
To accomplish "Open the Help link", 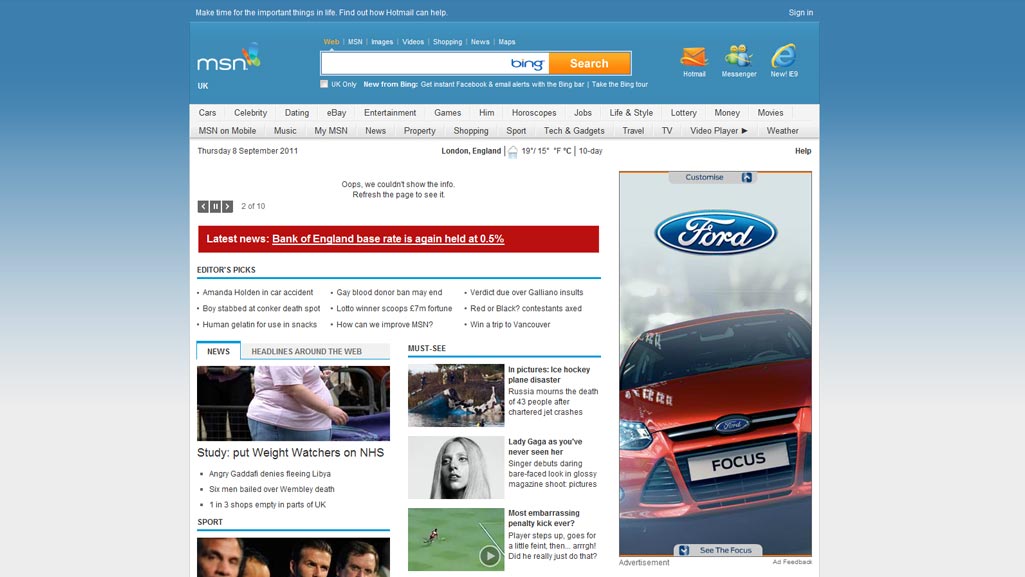I will point(803,151).
